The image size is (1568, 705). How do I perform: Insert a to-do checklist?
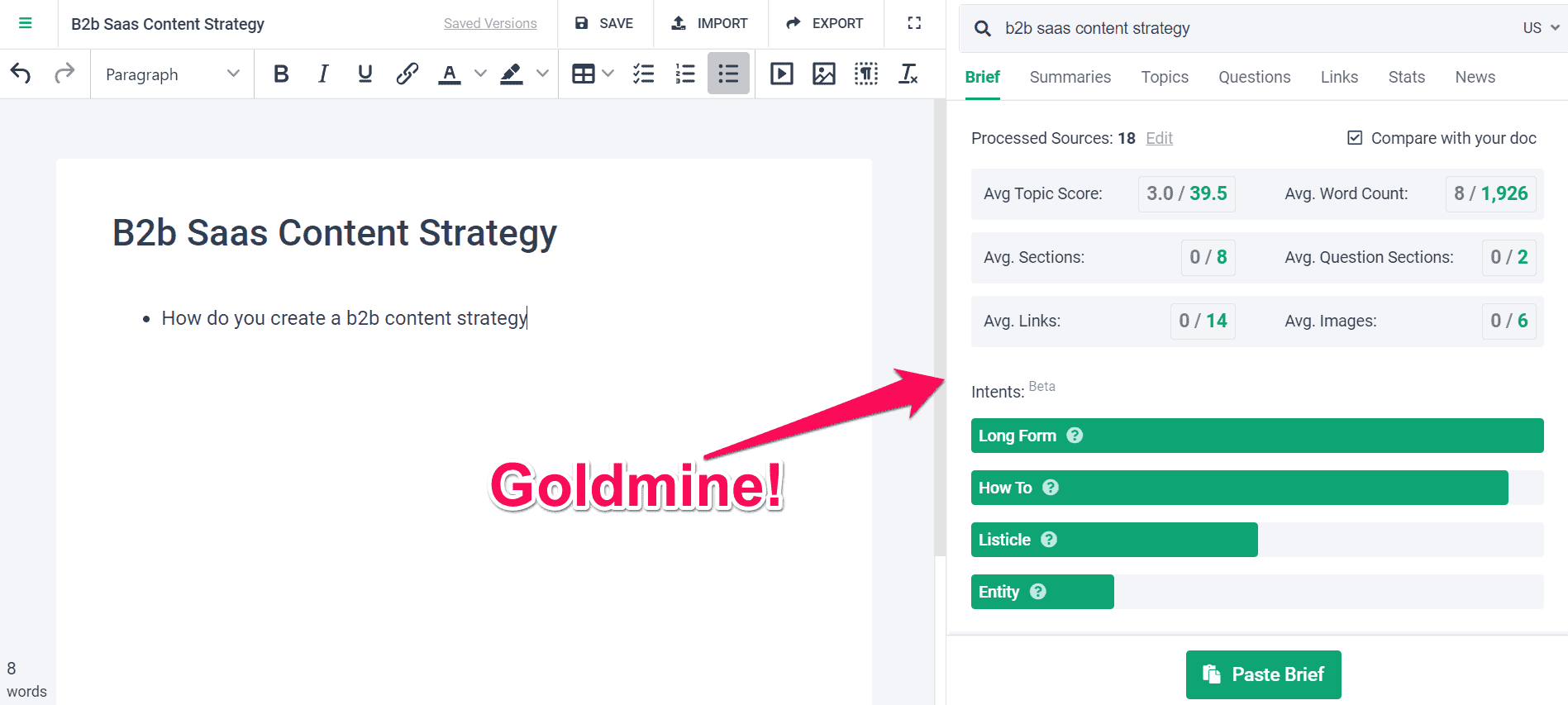point(643,74)
